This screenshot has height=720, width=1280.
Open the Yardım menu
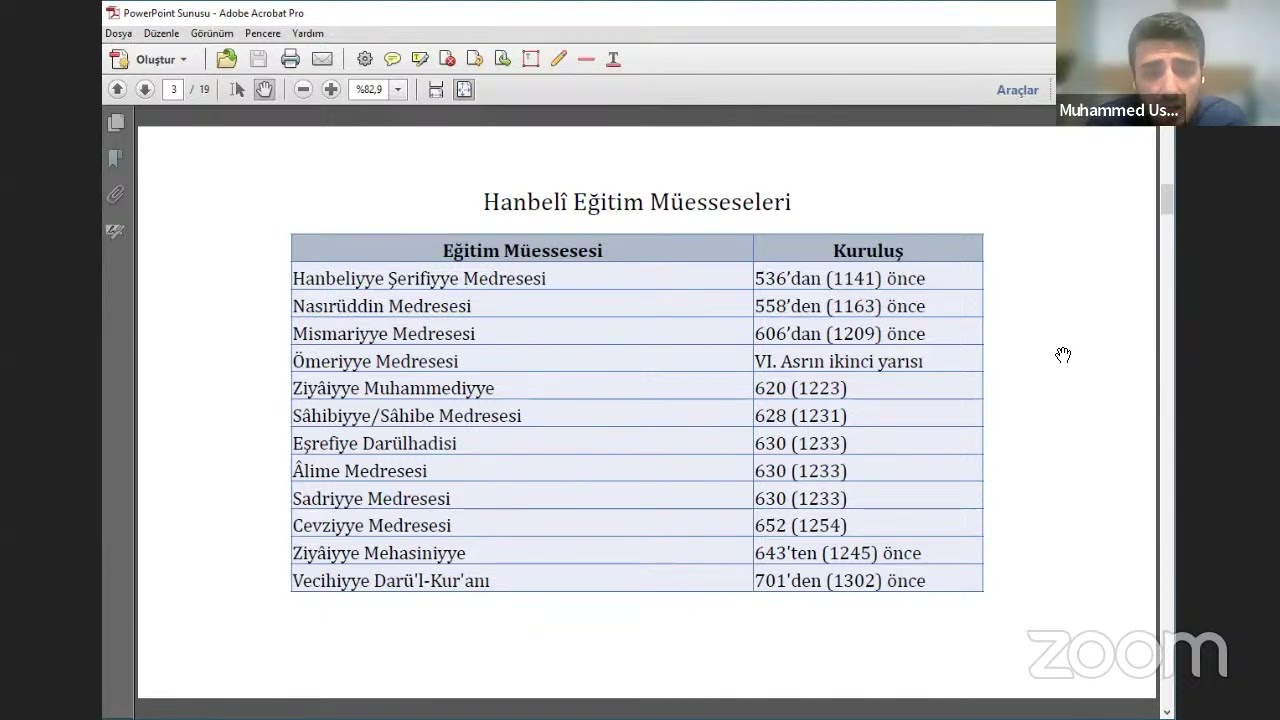pos(308,33)
